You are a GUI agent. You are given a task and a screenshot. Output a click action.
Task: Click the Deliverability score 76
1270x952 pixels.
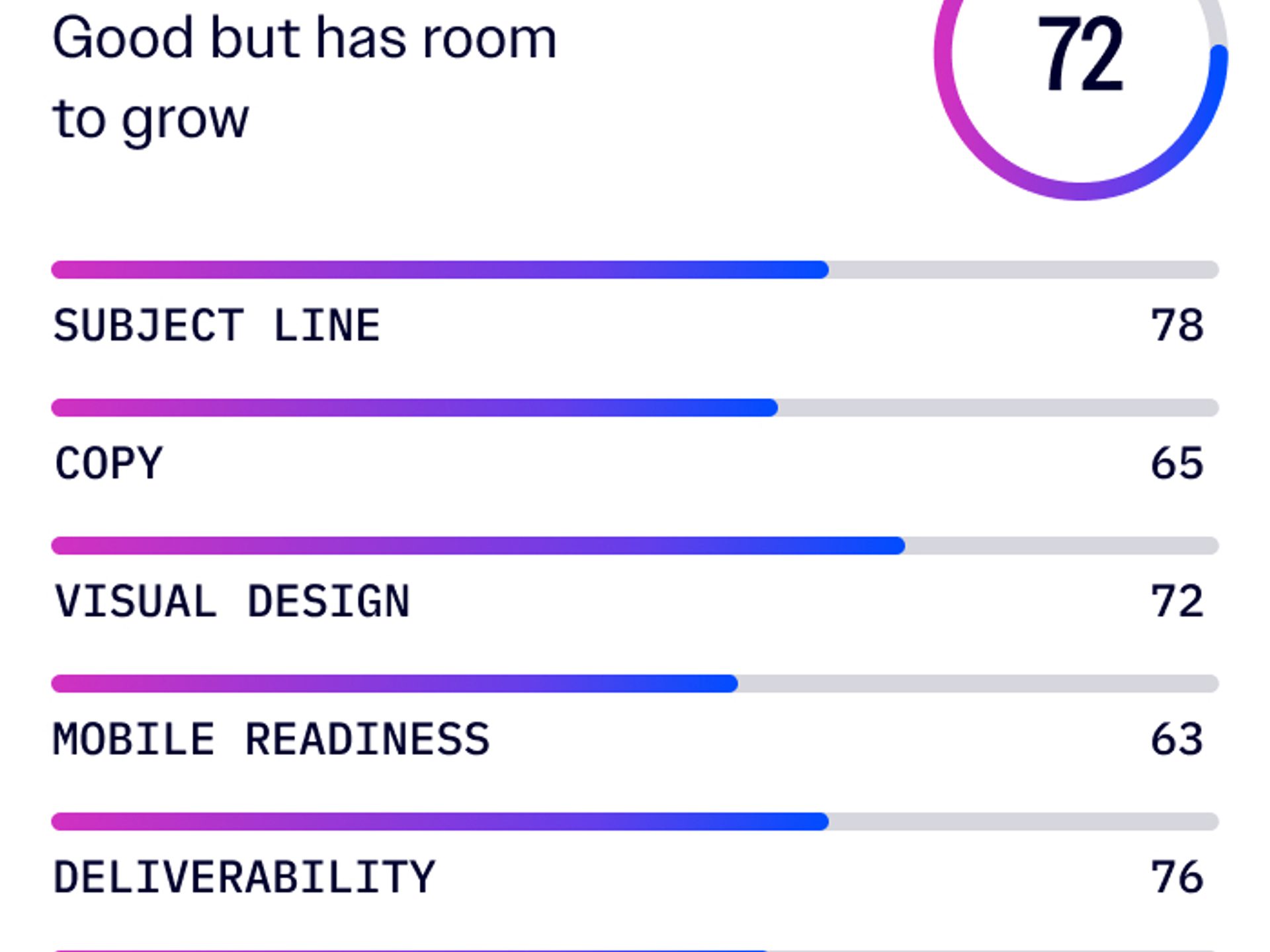1177,877
